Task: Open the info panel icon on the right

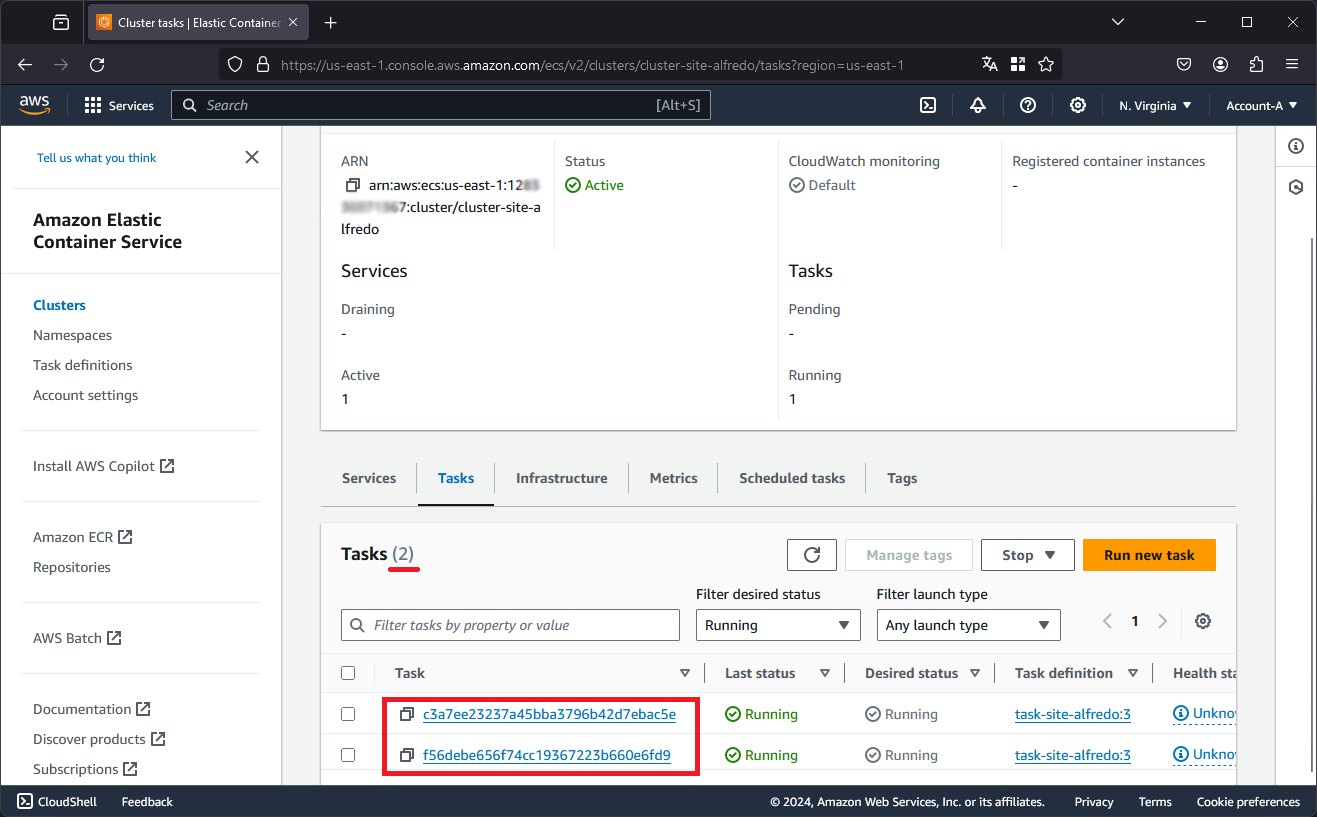Action: point(1296,146)
